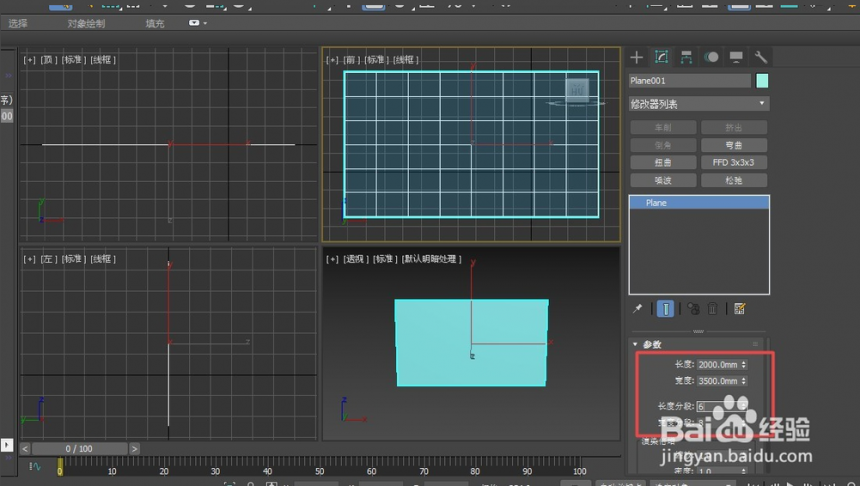This screenshot has width=860, height=486.
Task: Step the time slider forward with >
Action: pos(134,449)
